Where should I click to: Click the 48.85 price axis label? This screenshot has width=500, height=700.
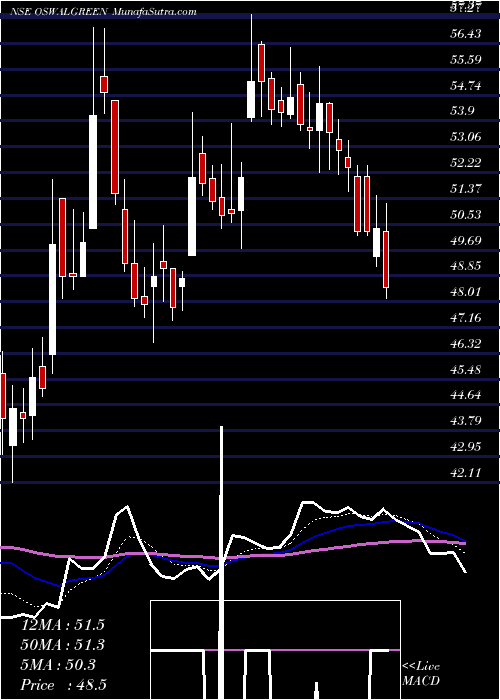466,266
